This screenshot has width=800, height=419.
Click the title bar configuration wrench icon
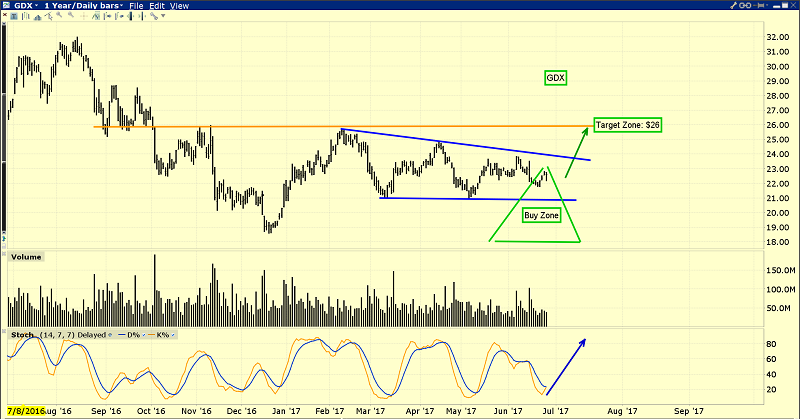click(x=734, y=5)
